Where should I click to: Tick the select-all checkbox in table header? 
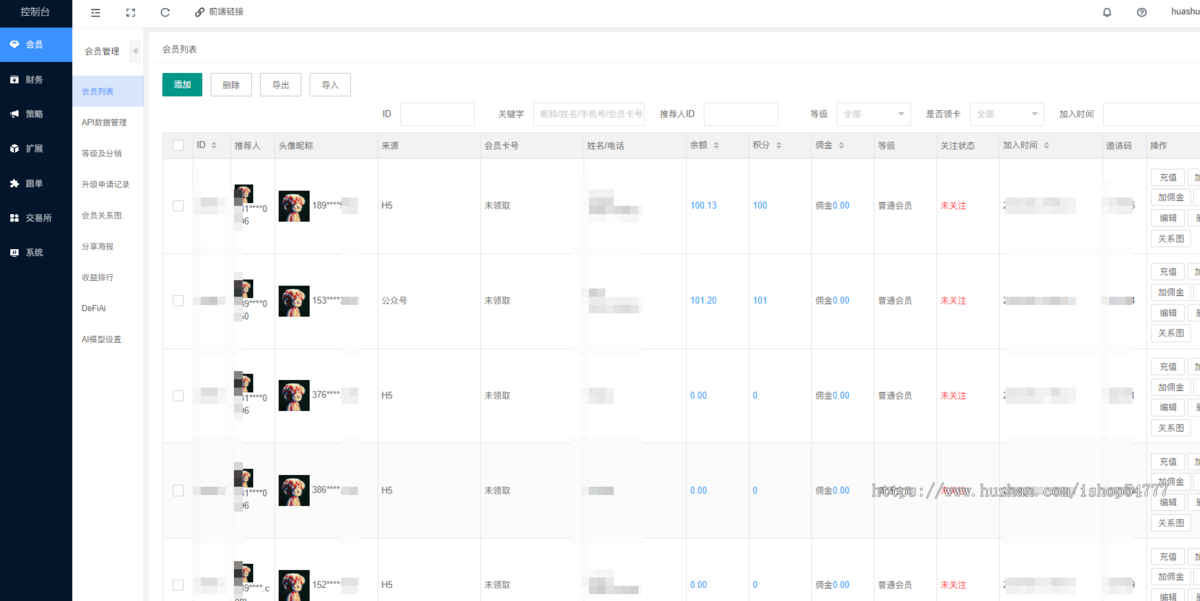pyautogui.click(x=178, y=145)
